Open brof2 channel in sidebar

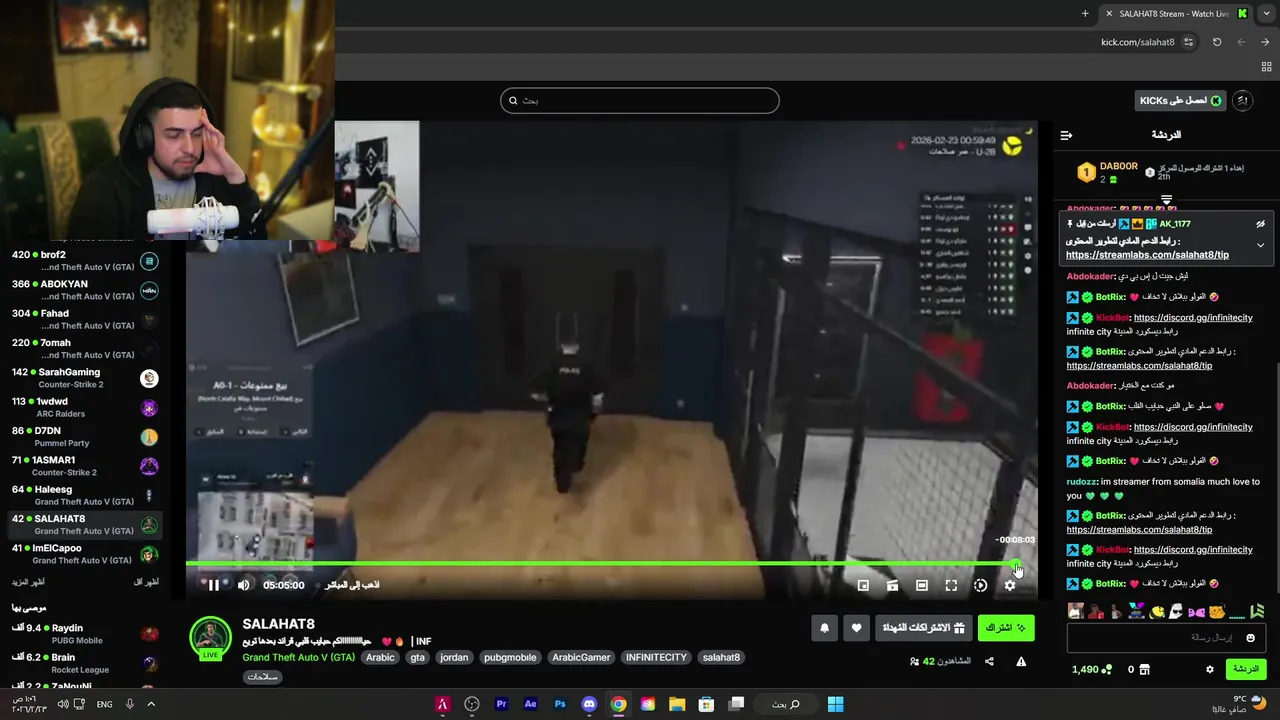click(84, 261)
